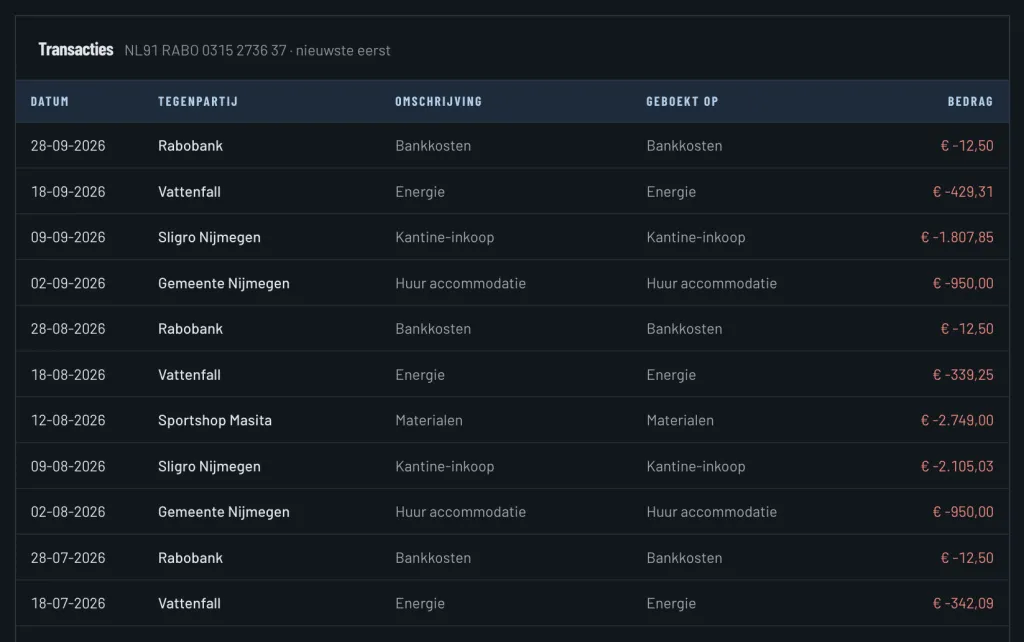Click Vattenfall in the 18-07-2026 row
Screen dimensions: 1024x642
pos(189,603)
